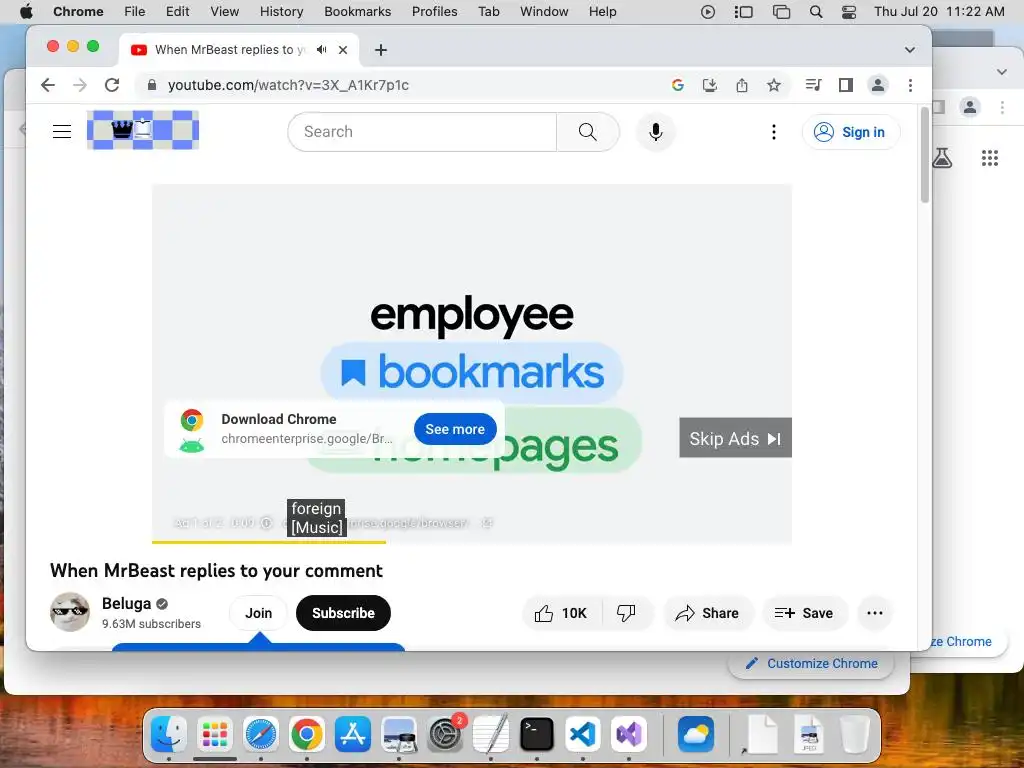The width and height of the screenshot is (1024, 768).
Task: Open Terminal from the Dock
Action: pyautogui.click(x=537, y=734)
